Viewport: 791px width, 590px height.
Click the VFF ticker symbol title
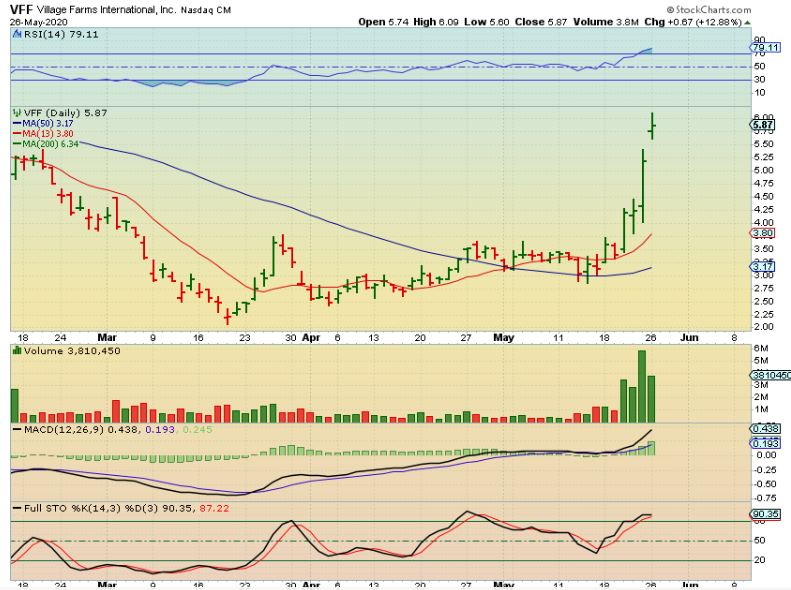pos(21,10)
